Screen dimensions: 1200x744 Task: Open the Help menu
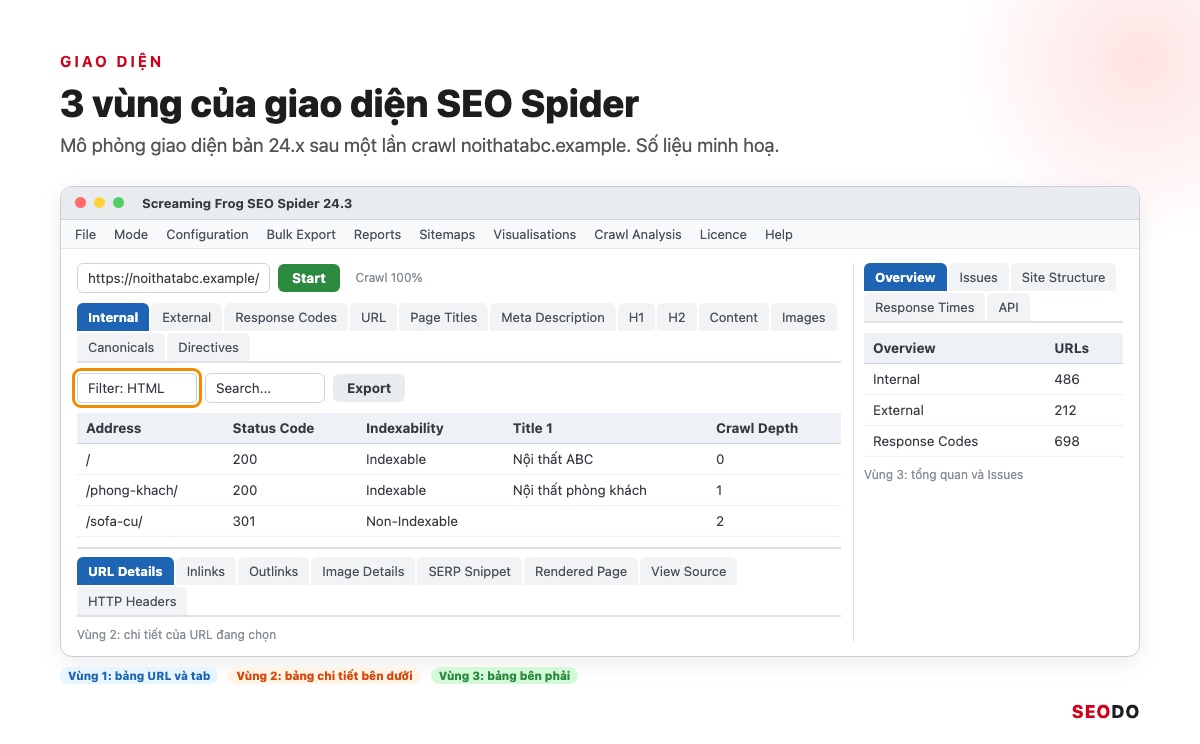click(779, 235)
